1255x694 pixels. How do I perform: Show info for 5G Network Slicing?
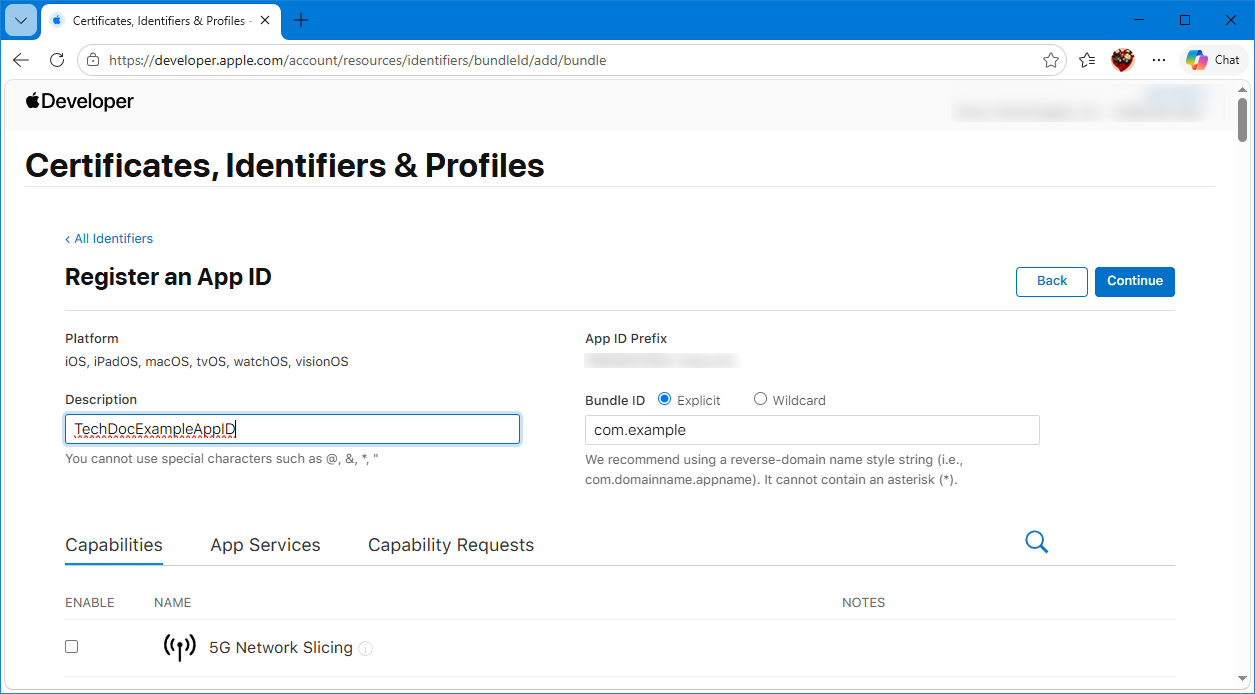(366, 648)
